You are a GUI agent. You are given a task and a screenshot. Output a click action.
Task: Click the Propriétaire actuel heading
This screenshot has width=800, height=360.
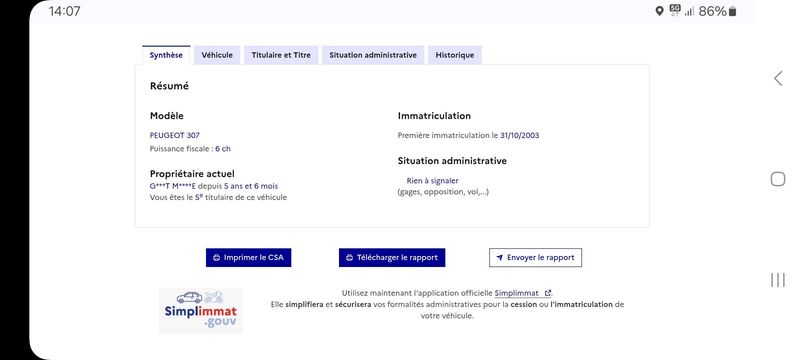coord(192,174)
